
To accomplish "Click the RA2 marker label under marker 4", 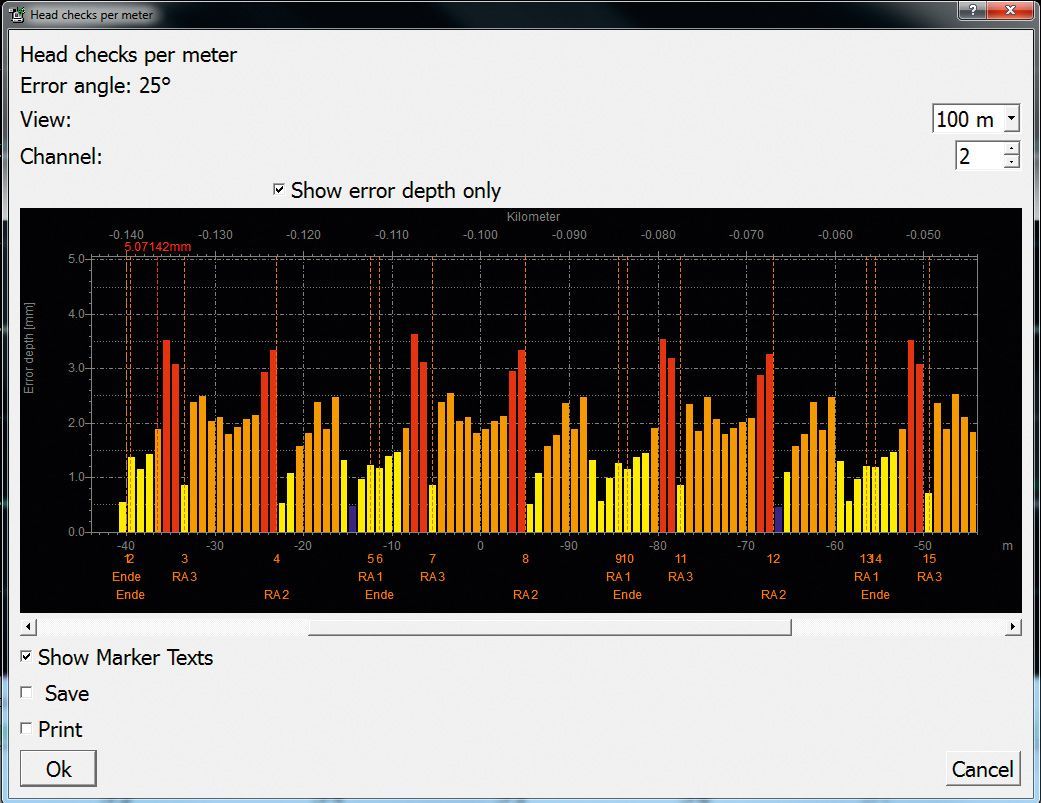I will coord(276,594).
